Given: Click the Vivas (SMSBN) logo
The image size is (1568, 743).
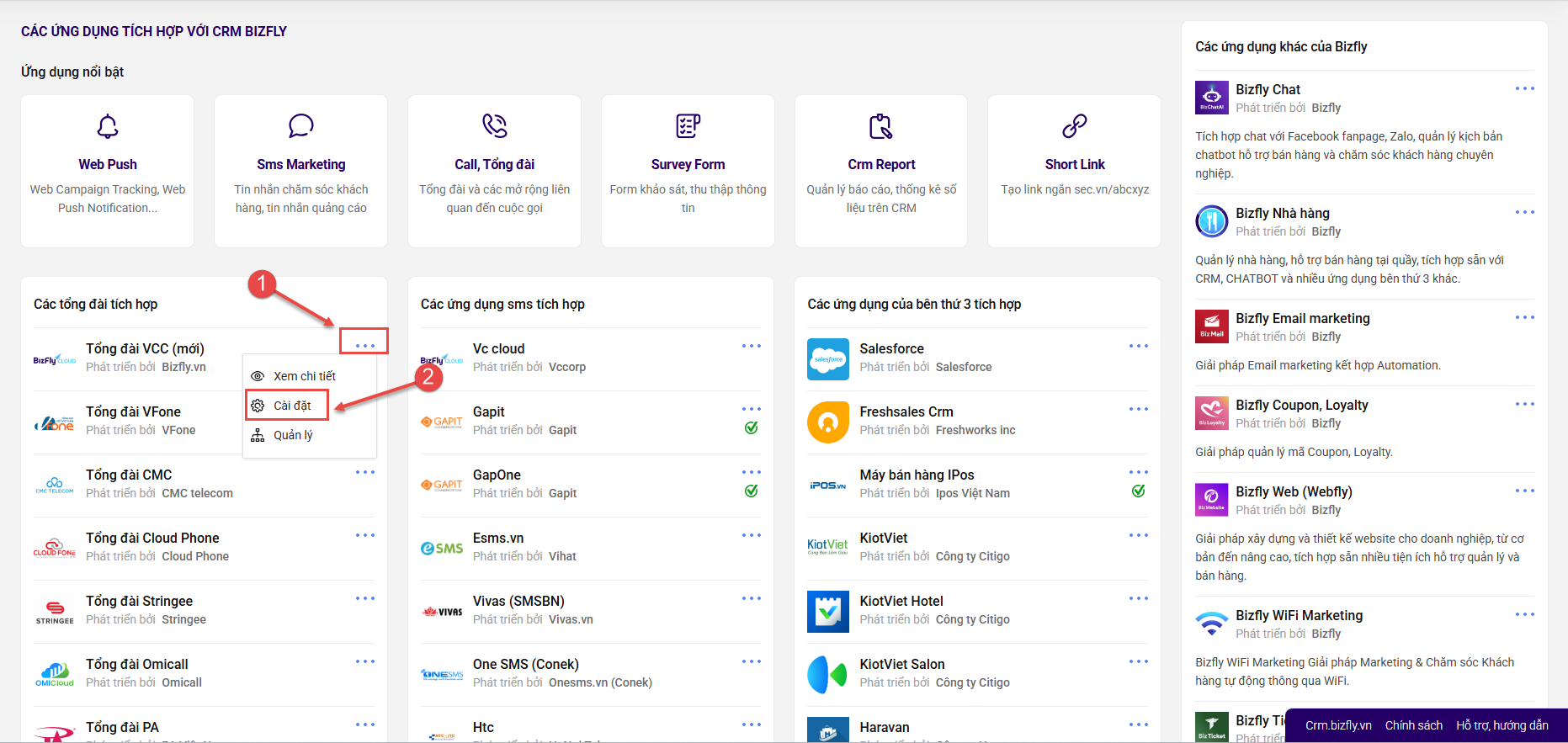Looking at the screenshot, I should pos(442,612).
